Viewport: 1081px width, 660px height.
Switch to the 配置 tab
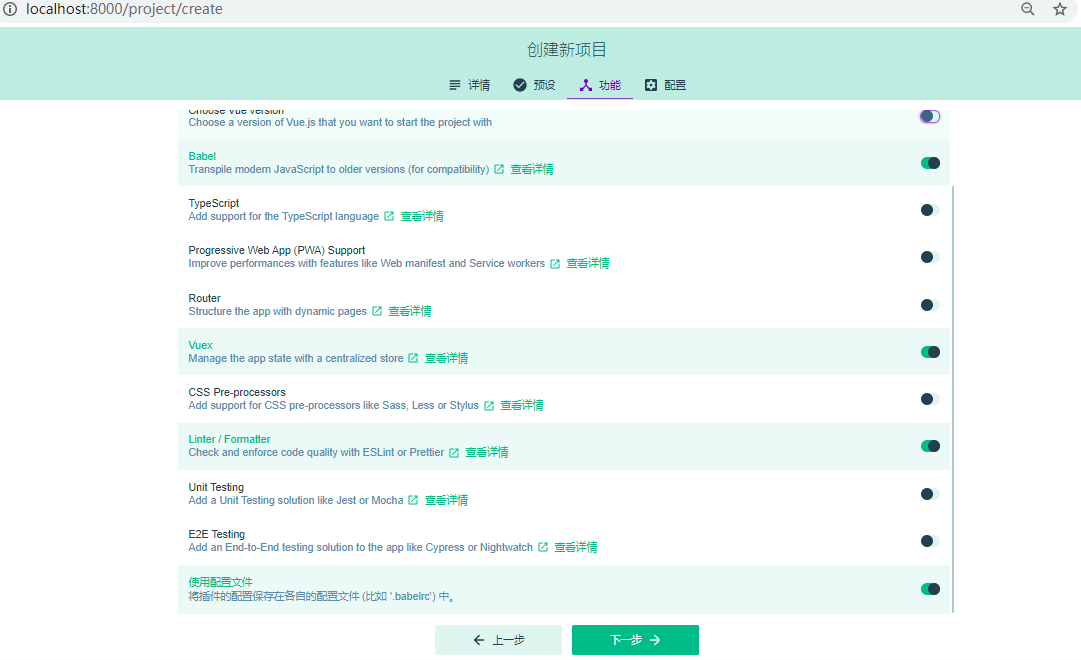(665, 85)
